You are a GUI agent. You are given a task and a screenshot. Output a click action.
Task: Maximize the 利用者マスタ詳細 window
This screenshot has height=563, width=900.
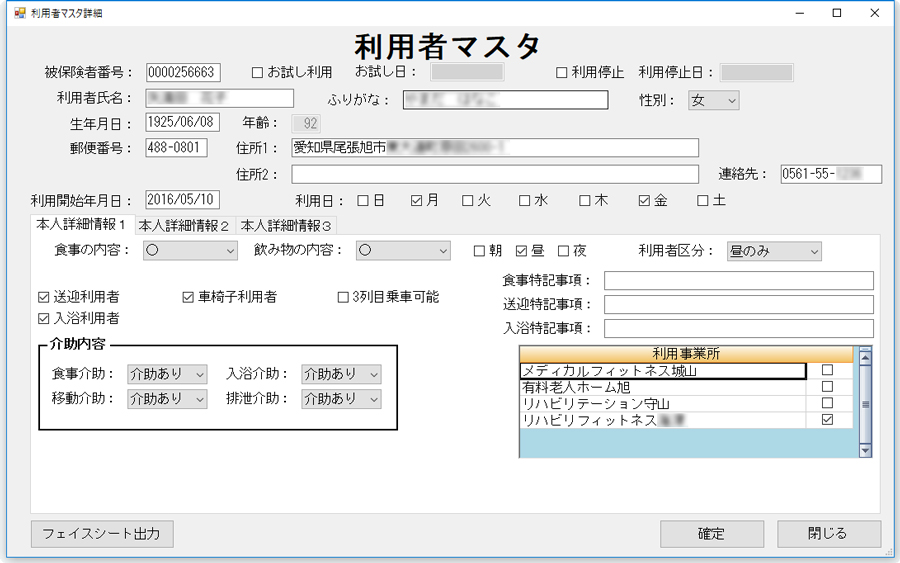tap(837, 13)
